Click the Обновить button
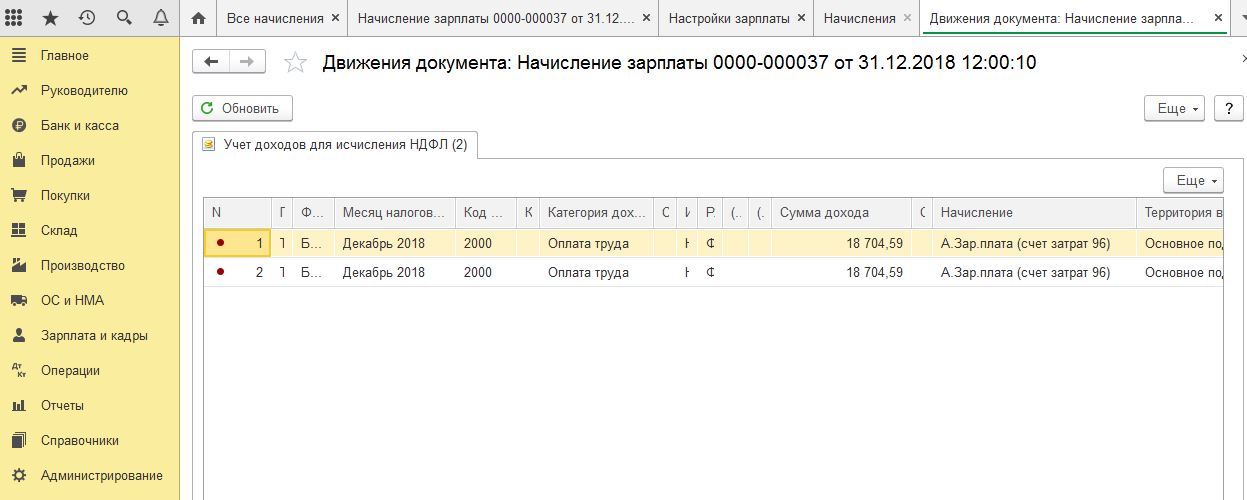This screenshot has width=1247, height=500. [x=242, y=108]
